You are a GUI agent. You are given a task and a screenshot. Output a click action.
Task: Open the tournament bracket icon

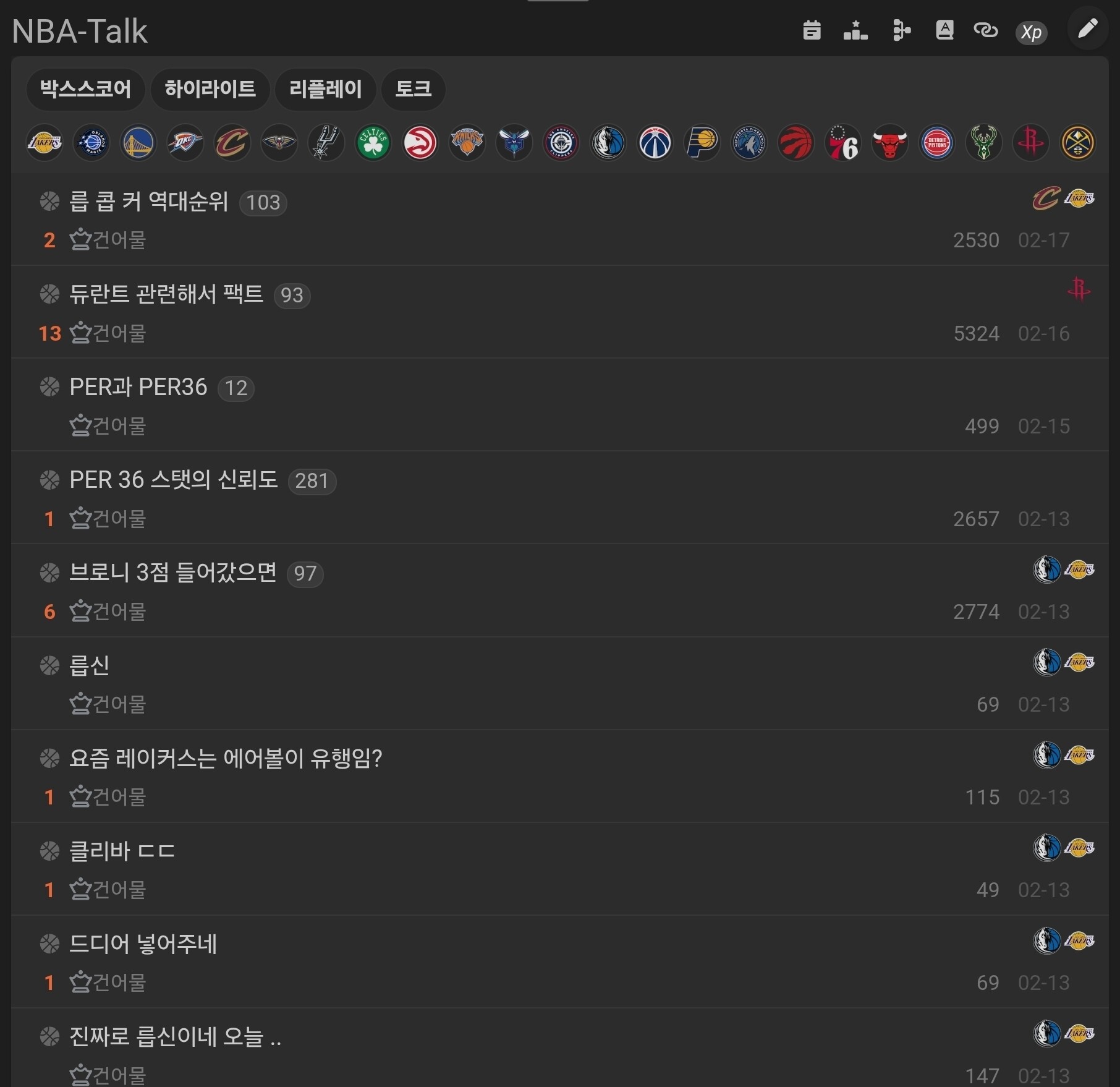901,30
